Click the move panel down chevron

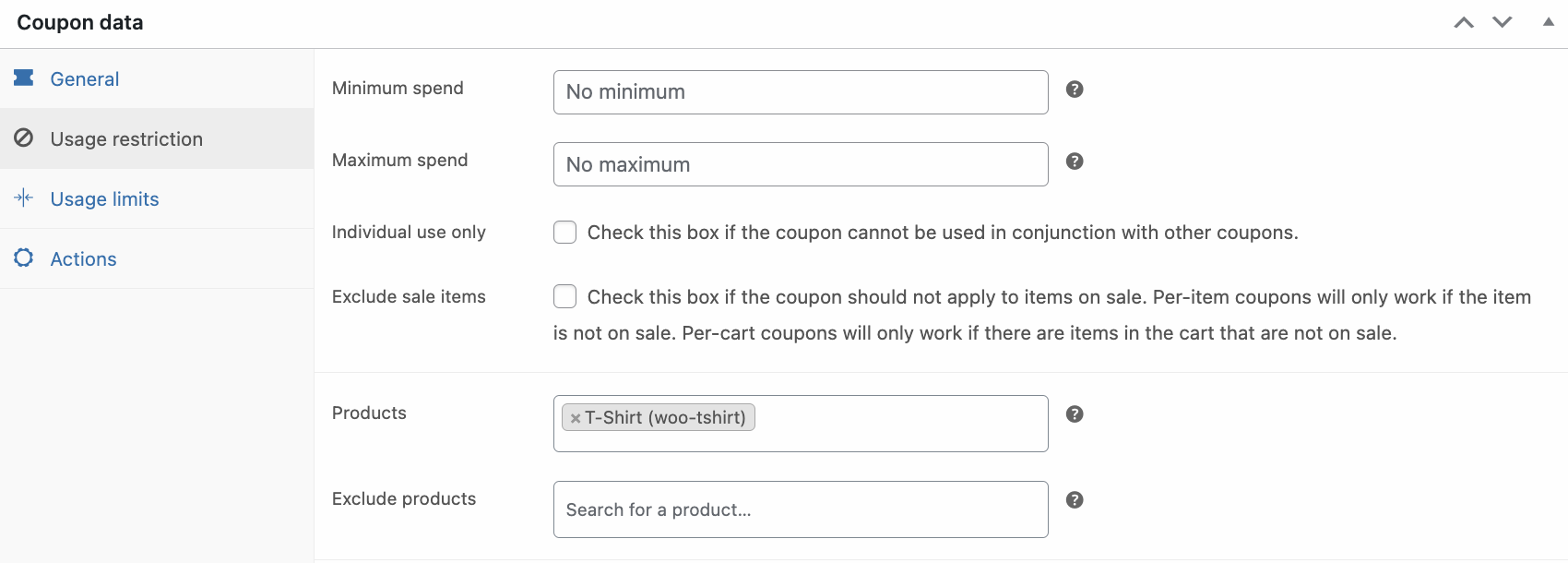click(1502, 20)
